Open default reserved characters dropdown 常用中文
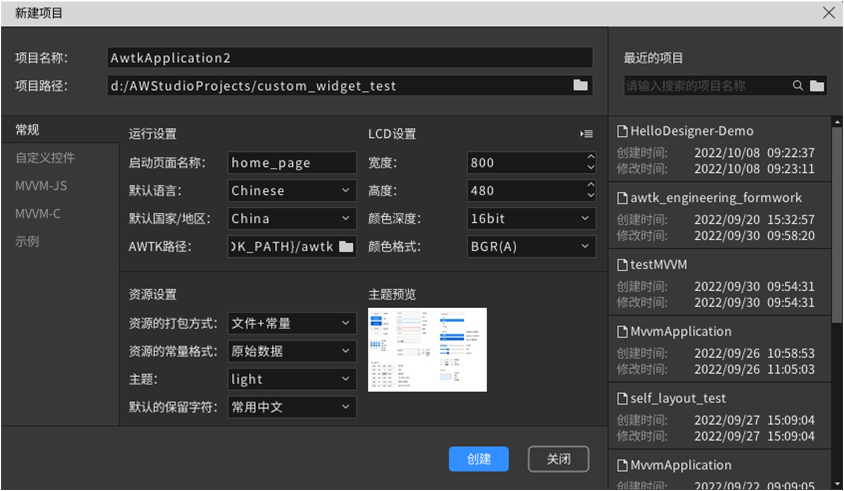 292,407
